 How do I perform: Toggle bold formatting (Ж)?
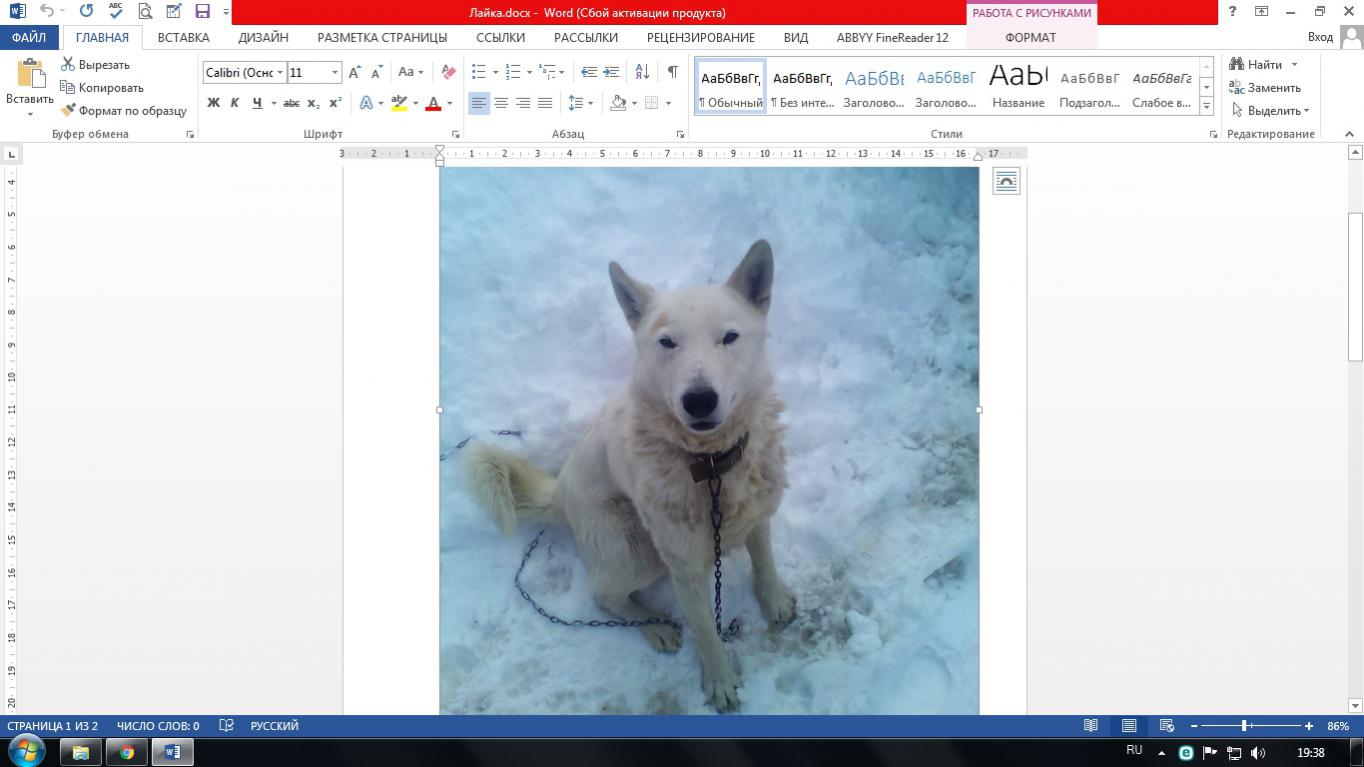click(x=213, y=103)
